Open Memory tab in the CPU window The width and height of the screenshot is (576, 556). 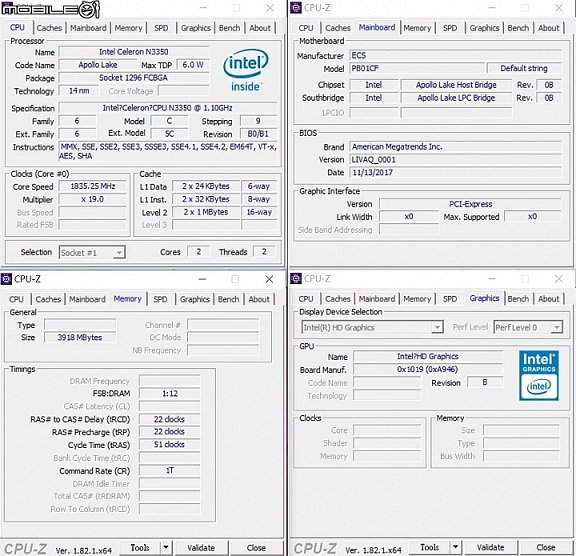(128, 28)
